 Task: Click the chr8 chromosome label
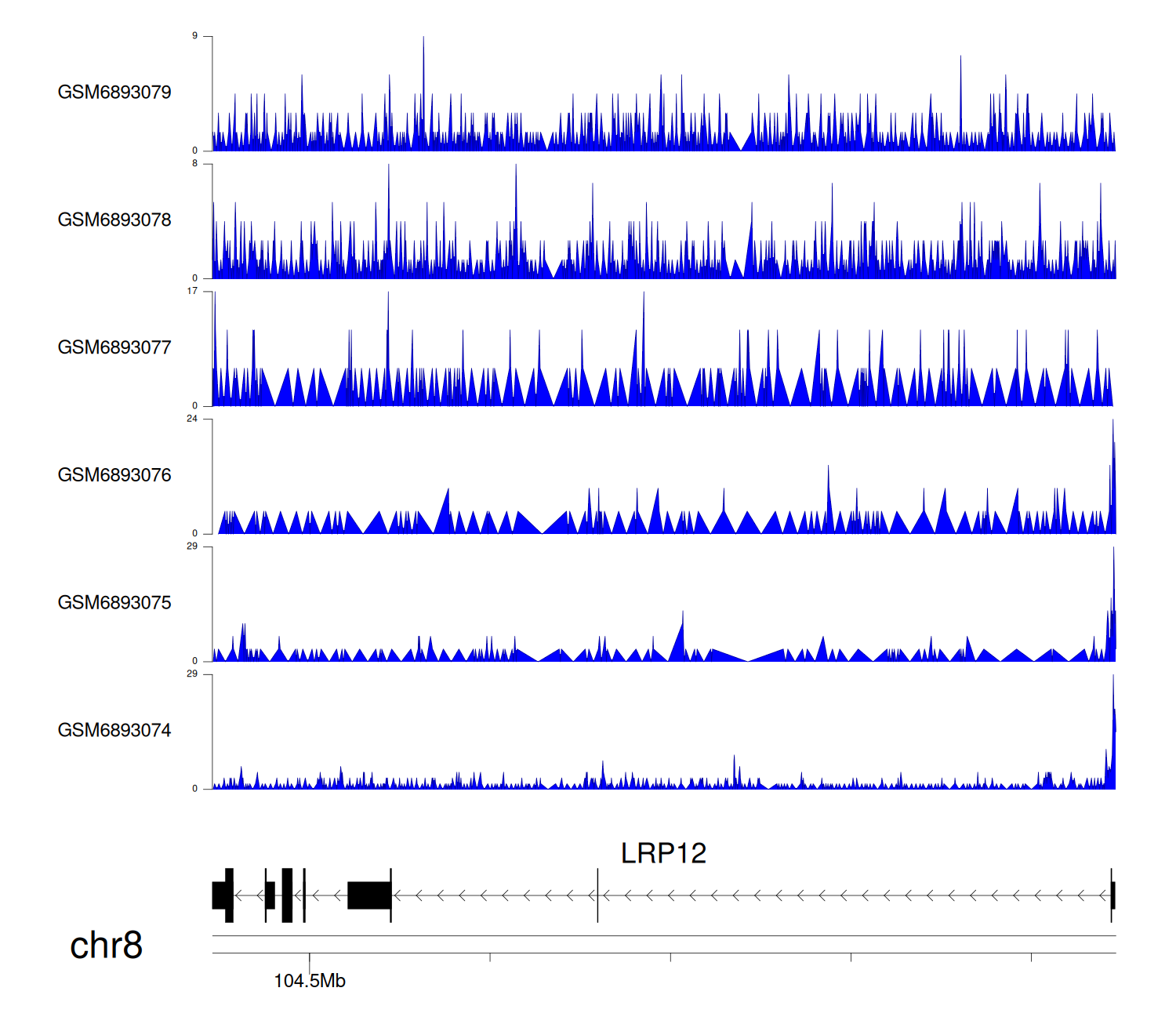pos(106,946)
